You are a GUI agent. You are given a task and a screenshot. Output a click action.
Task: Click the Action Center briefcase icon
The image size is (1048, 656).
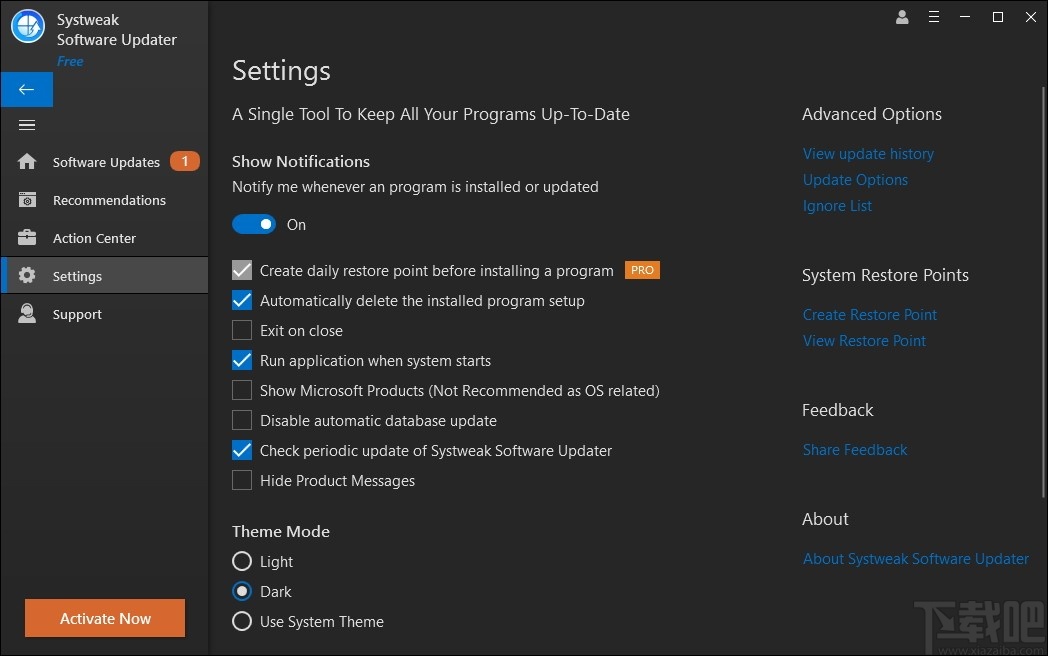(27, 238)
